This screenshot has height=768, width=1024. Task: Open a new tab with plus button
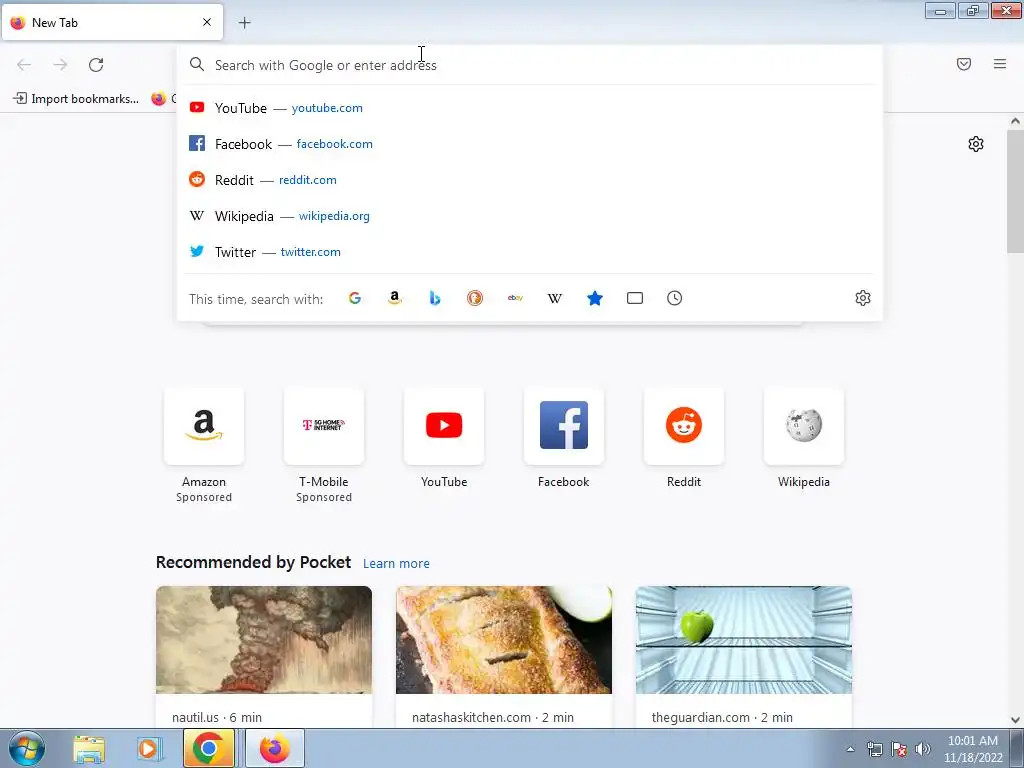tap(244, 23)
